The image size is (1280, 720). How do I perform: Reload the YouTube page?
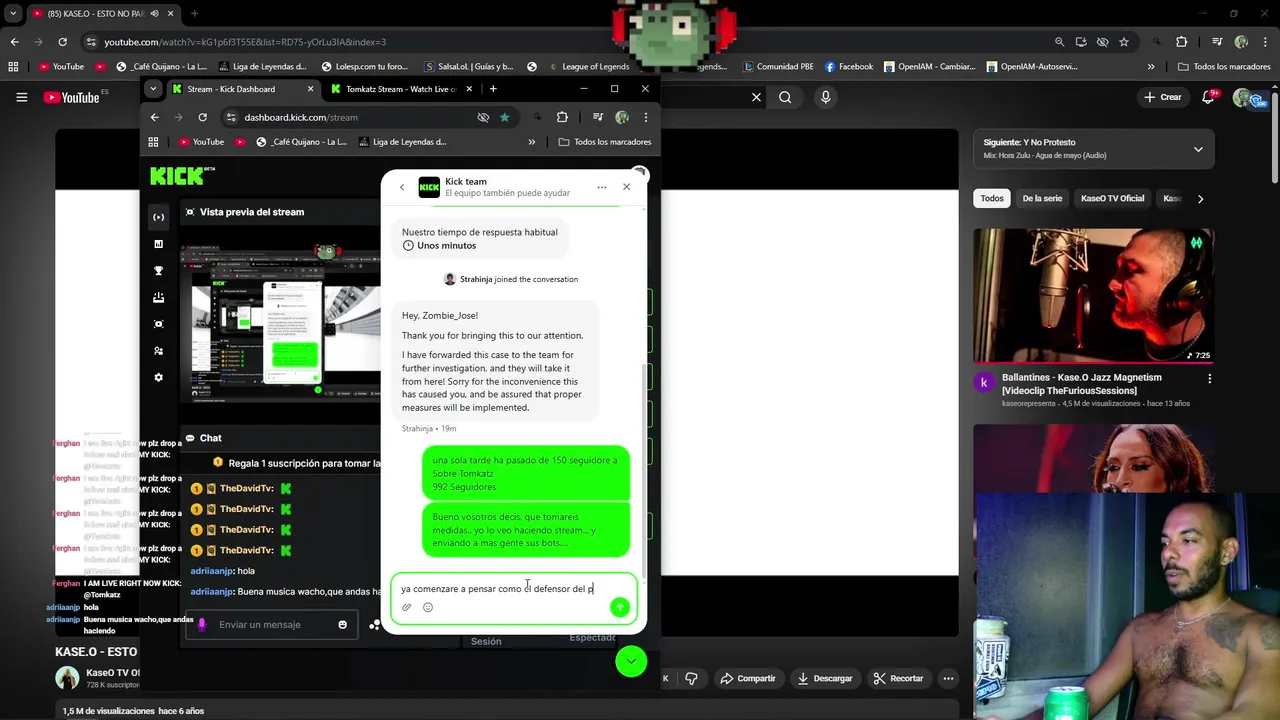click(62, 42)
